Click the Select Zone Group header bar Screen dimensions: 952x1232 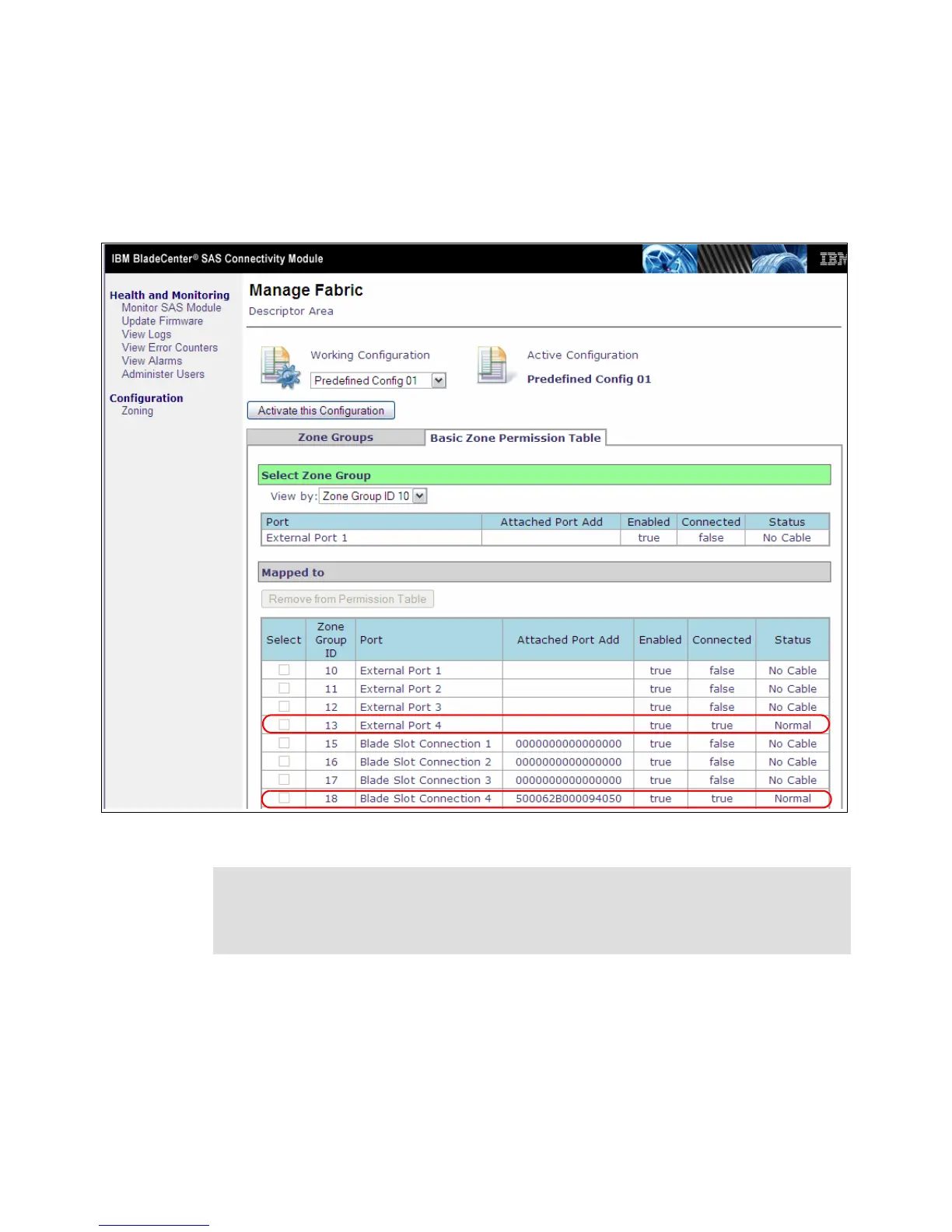(544, 475)
